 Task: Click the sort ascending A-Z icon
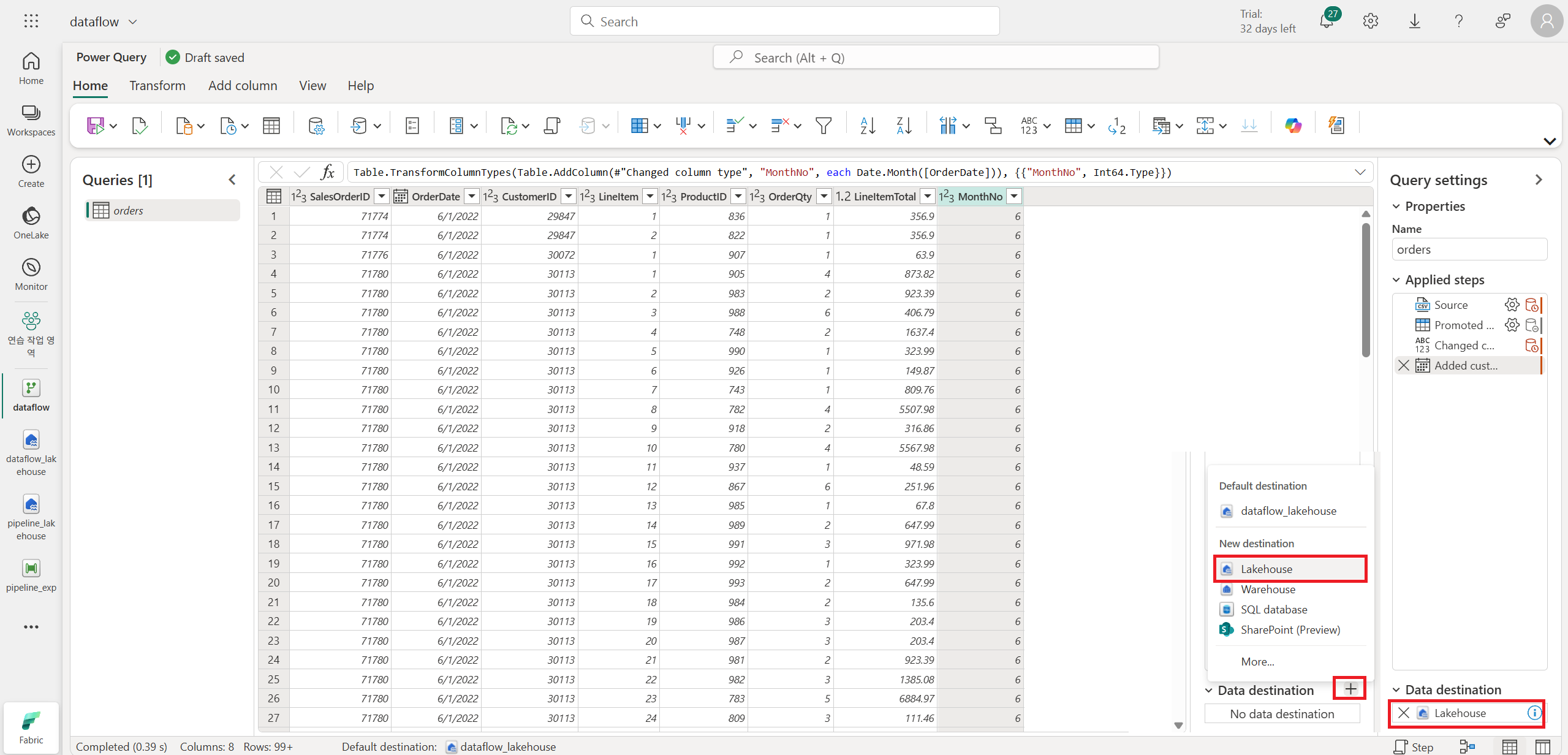click(x=867, y=126)
